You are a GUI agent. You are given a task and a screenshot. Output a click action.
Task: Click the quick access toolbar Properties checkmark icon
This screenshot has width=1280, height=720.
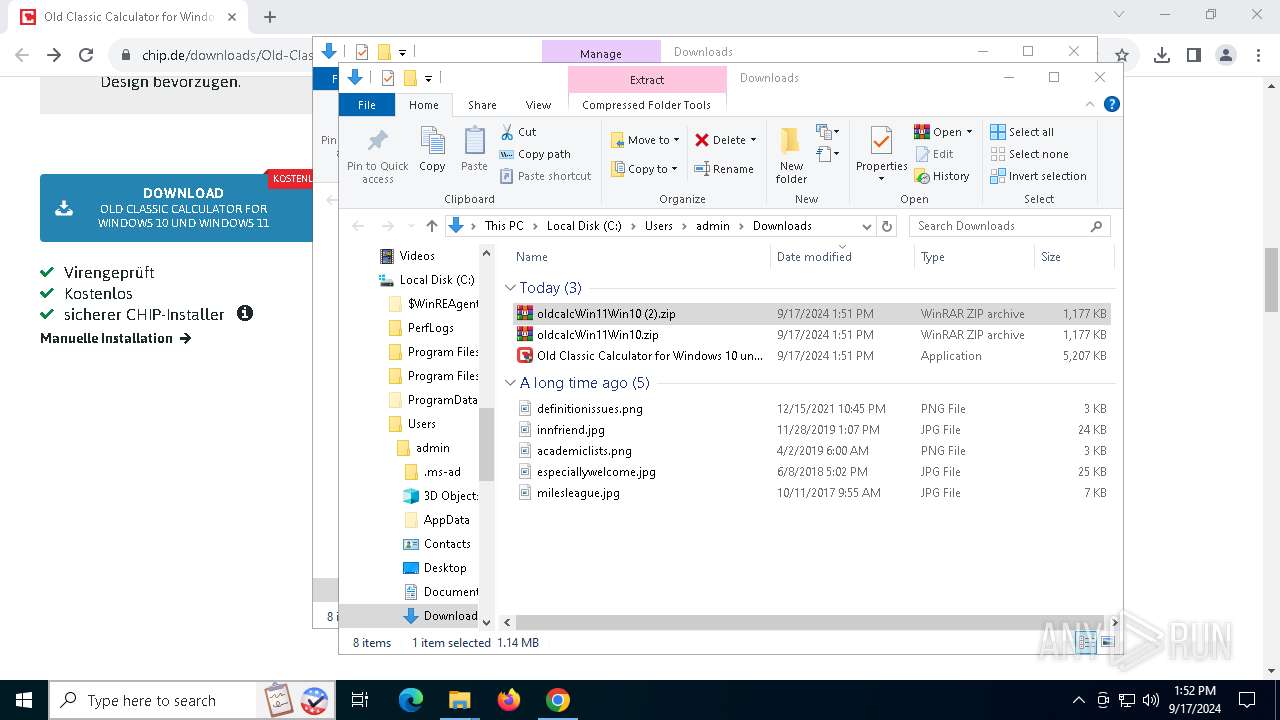point(387,78)
